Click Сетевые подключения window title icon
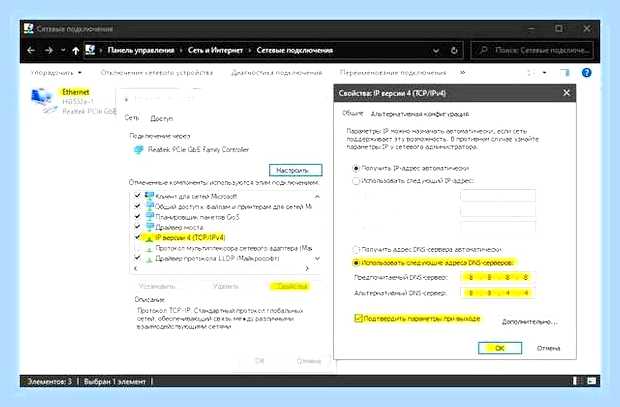The image size is (620, 407). [x=28, y=28]
